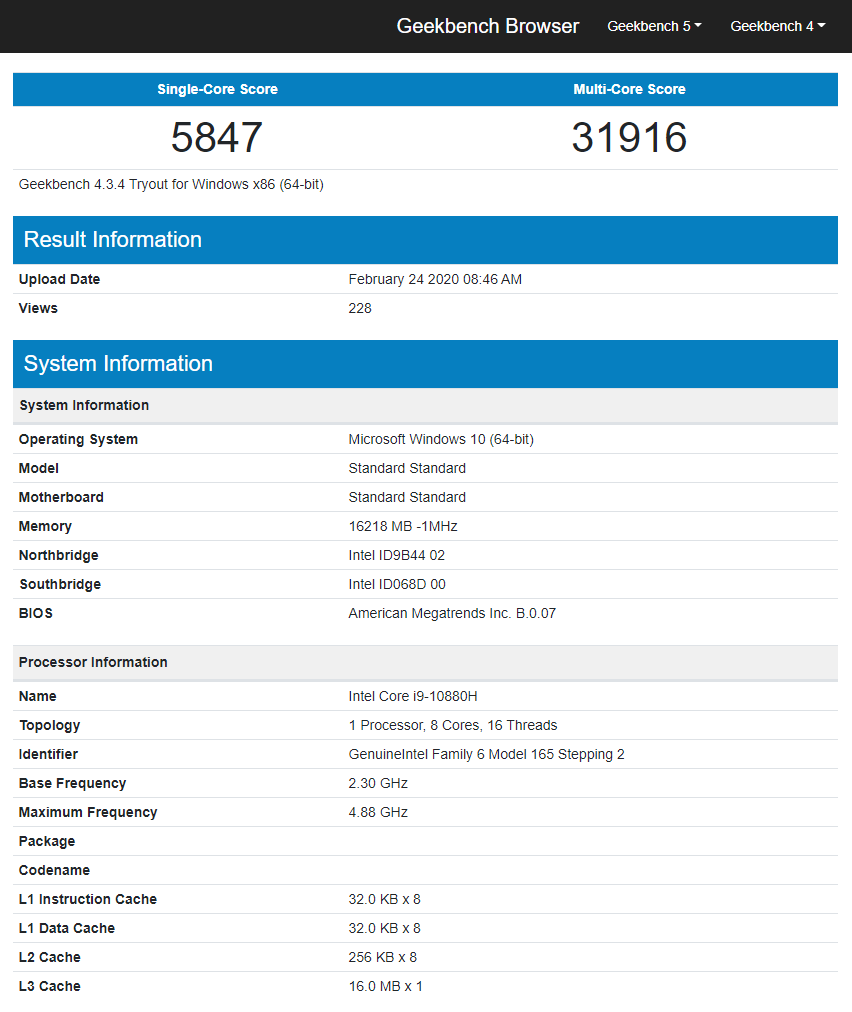Expand the Geekbench 4 dropdown menu
This screenshot has width=852, height=1012.
(777, 26)
